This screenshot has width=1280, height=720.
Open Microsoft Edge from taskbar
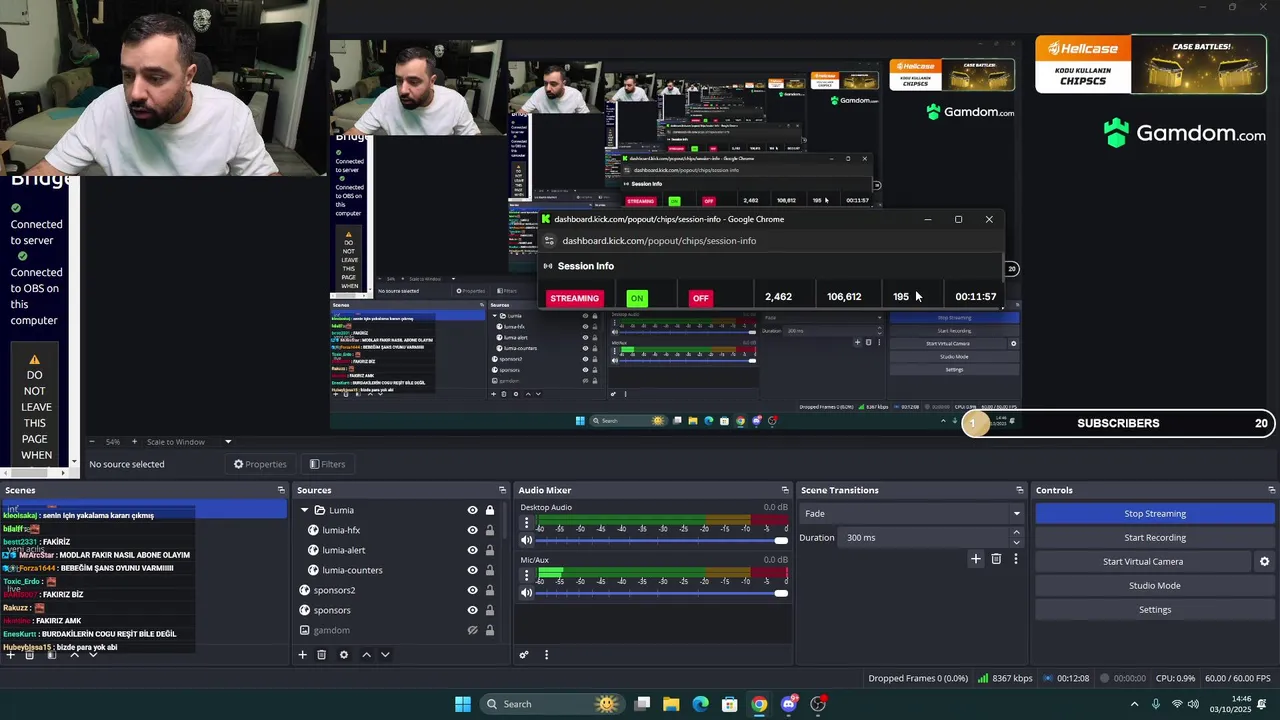point(700,704)
